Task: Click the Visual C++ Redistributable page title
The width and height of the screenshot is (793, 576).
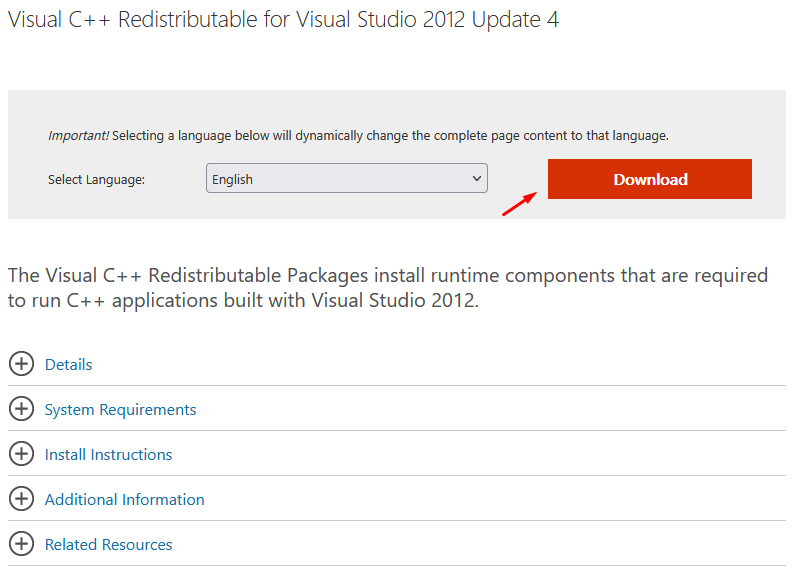Action: click(283, 21)
